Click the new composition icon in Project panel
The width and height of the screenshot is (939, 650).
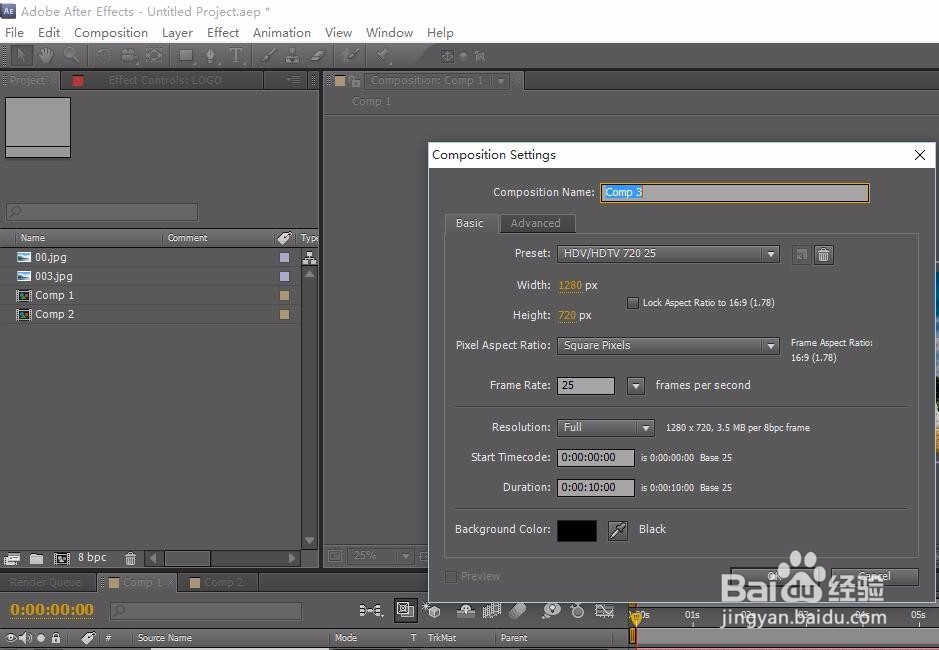[62, 559]
